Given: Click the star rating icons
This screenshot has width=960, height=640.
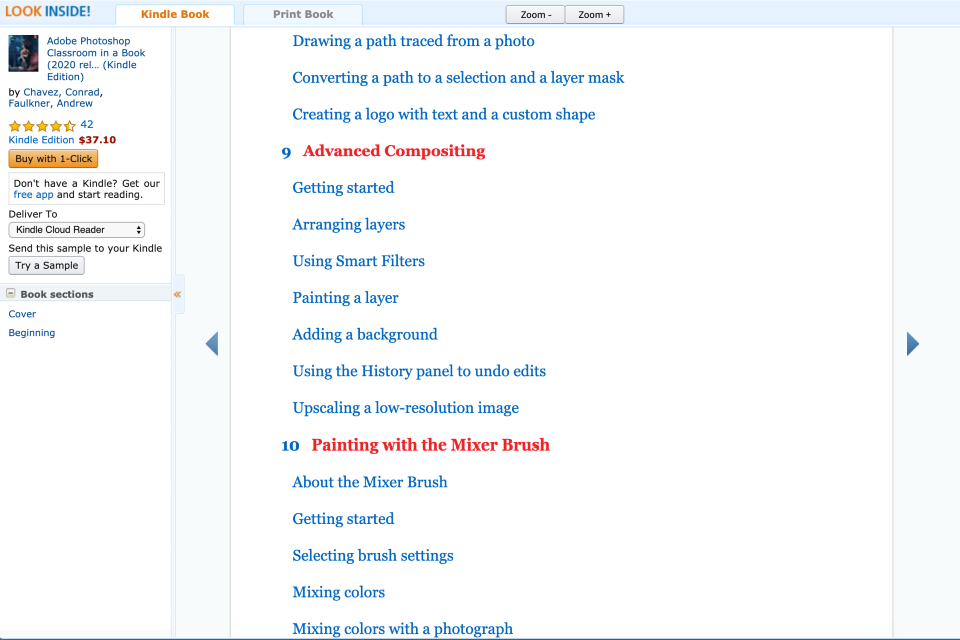Looking at the screenshot, I should 41,126.
